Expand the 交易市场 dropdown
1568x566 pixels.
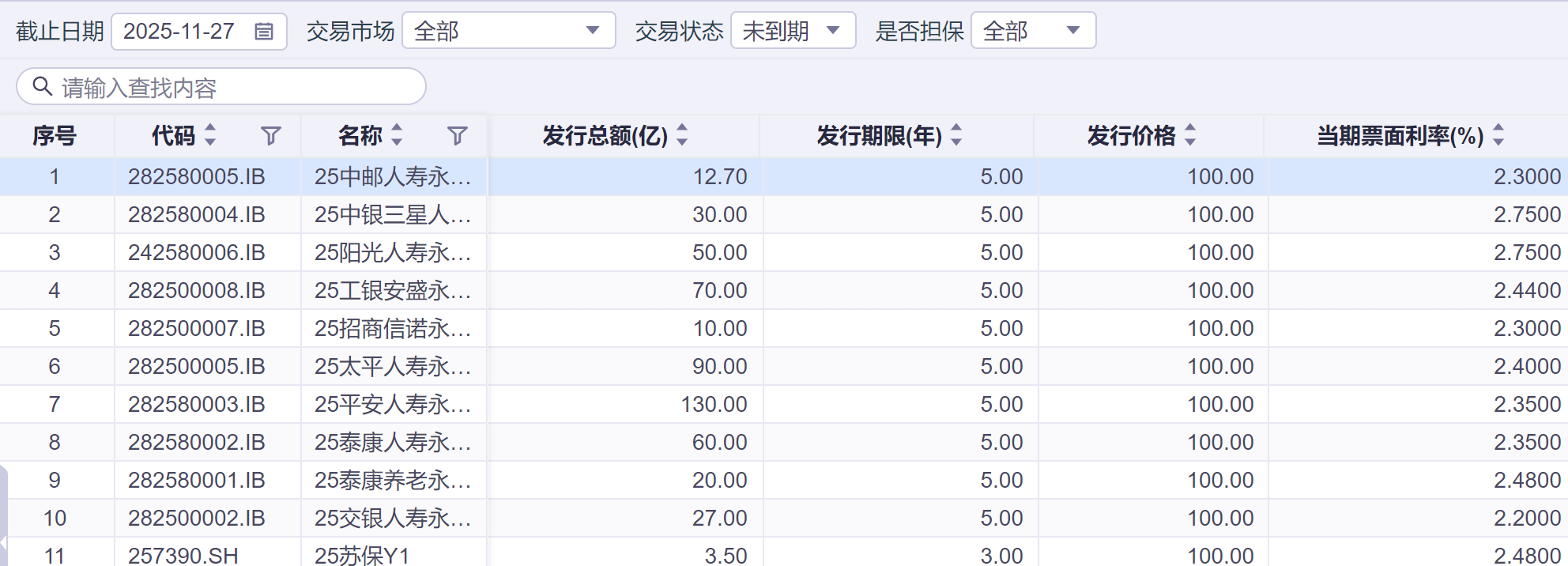[592, 31]
